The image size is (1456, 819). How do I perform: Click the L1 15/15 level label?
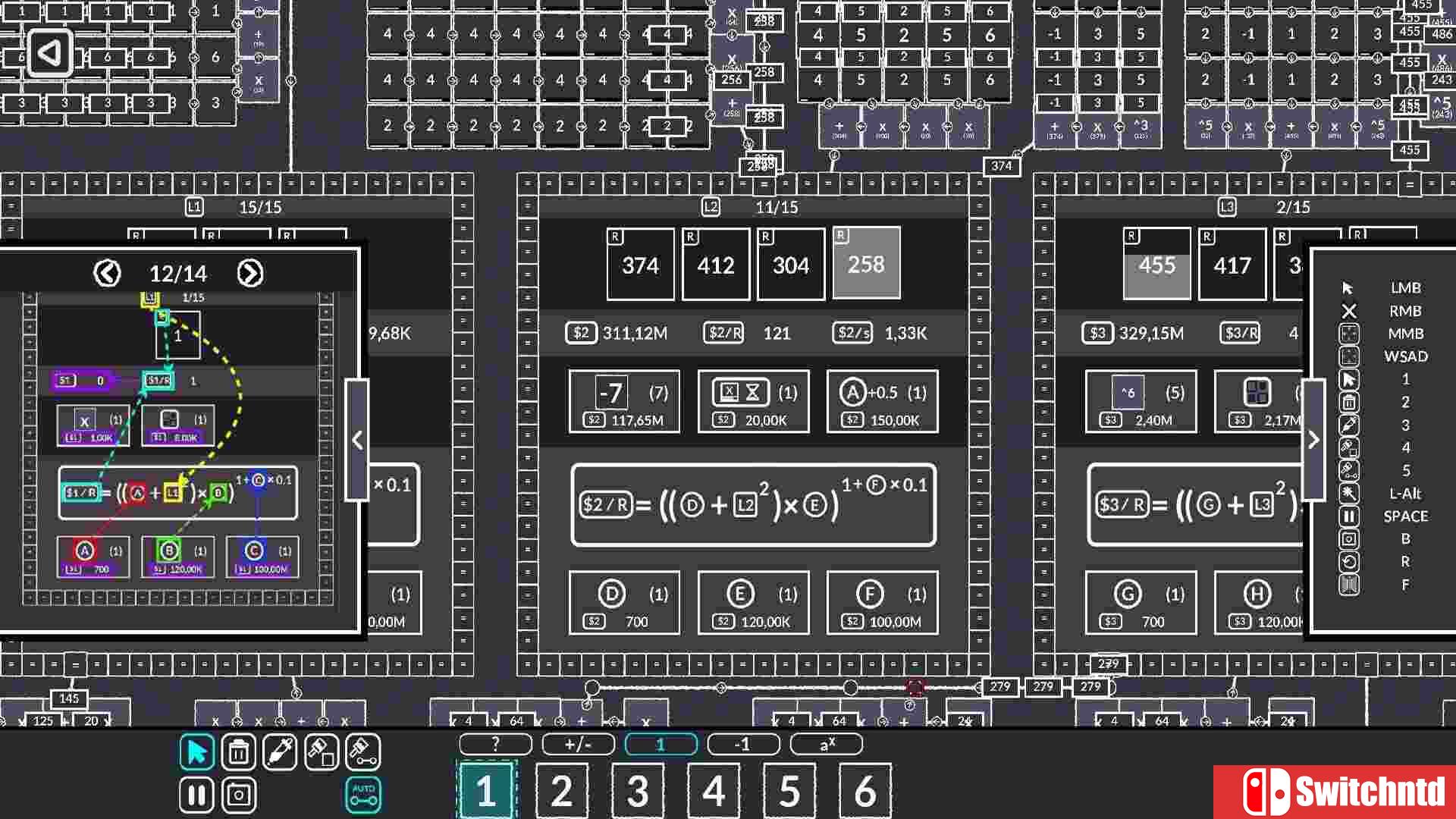tap(234, 207)
